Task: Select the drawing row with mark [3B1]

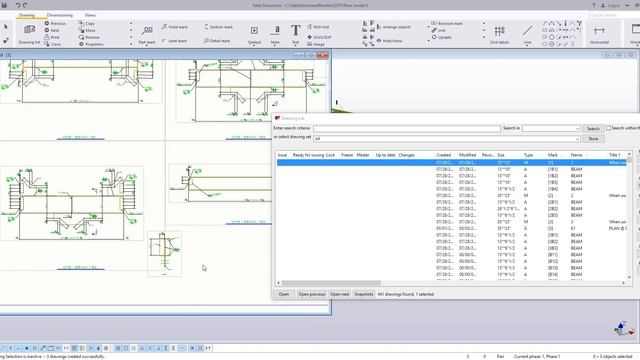Action: (452, 235)
